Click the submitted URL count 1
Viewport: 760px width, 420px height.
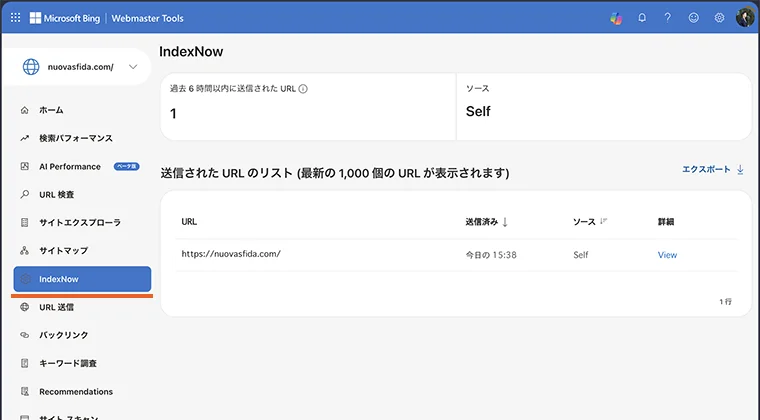click(173, 113)
